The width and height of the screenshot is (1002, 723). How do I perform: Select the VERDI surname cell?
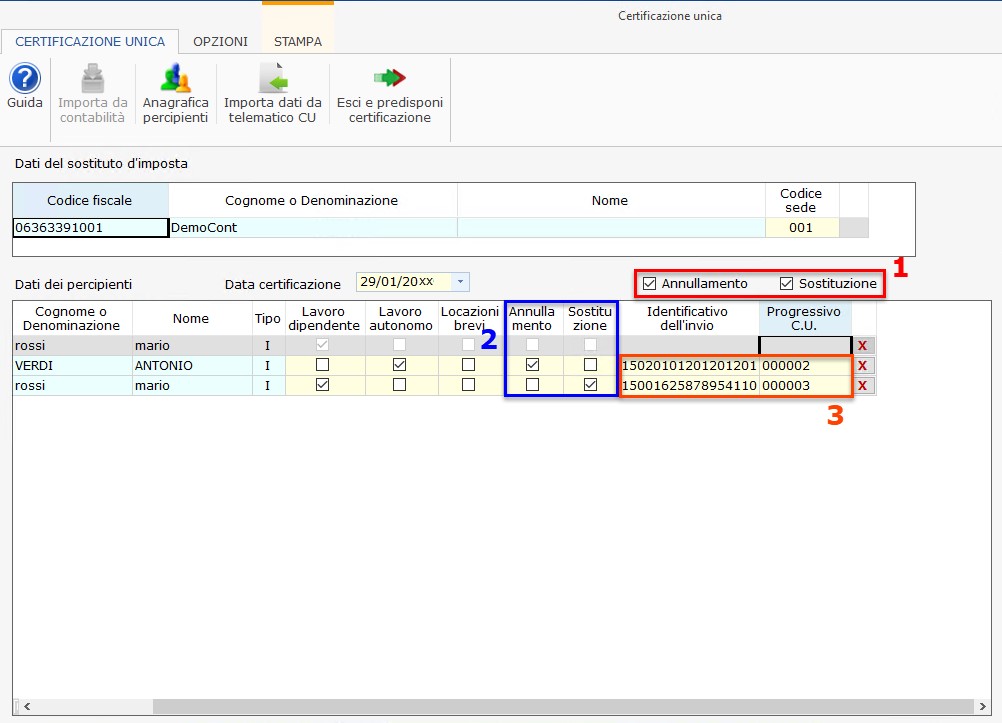pyautogui.click(x=72, y=366)
